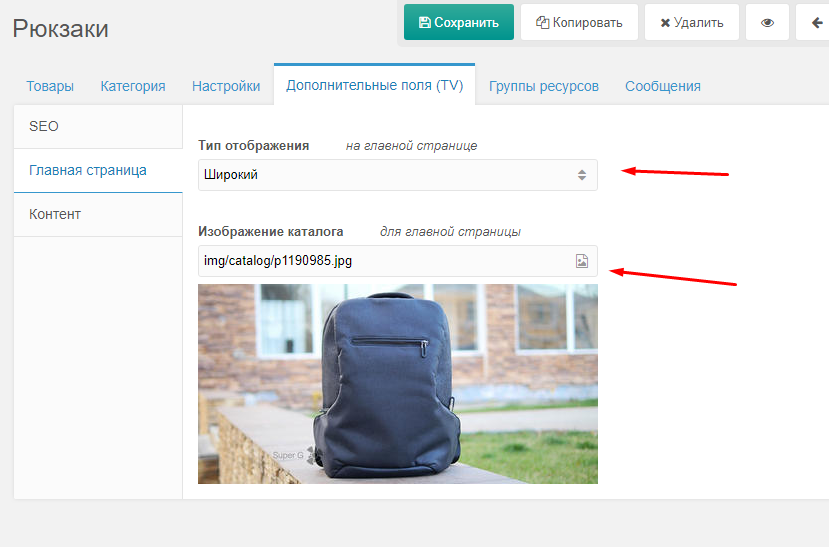Click the eye preview icon button
The image size is (829, 547).
(767, 23)
